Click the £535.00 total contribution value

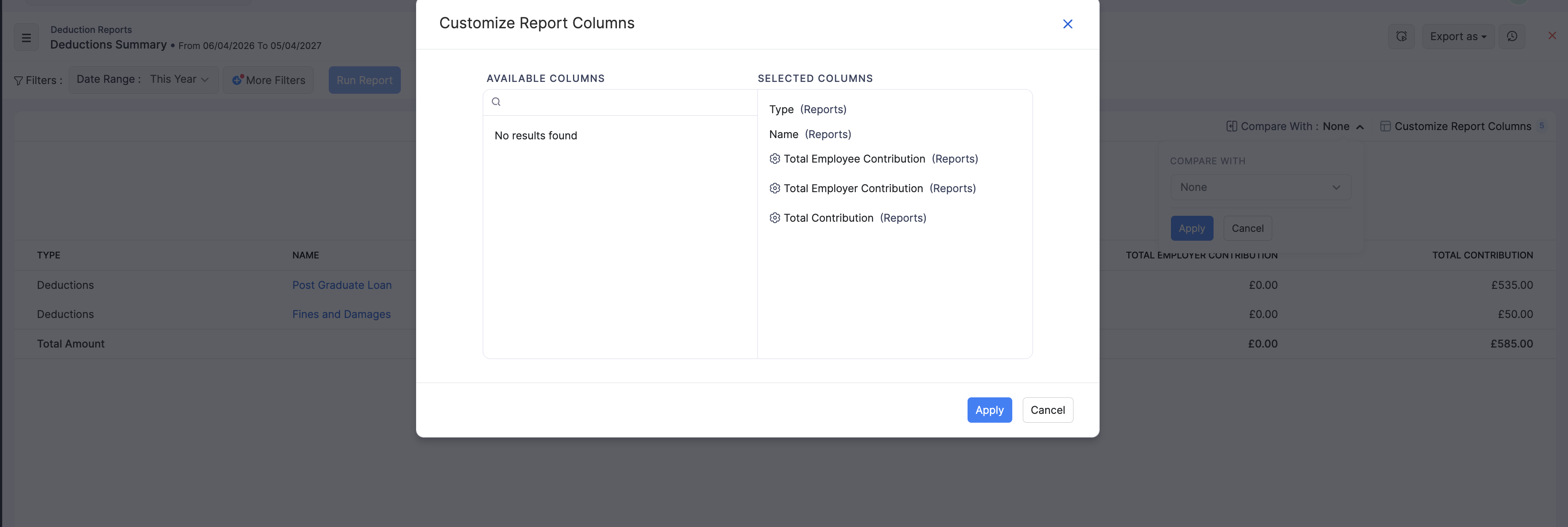(1511, 285)
